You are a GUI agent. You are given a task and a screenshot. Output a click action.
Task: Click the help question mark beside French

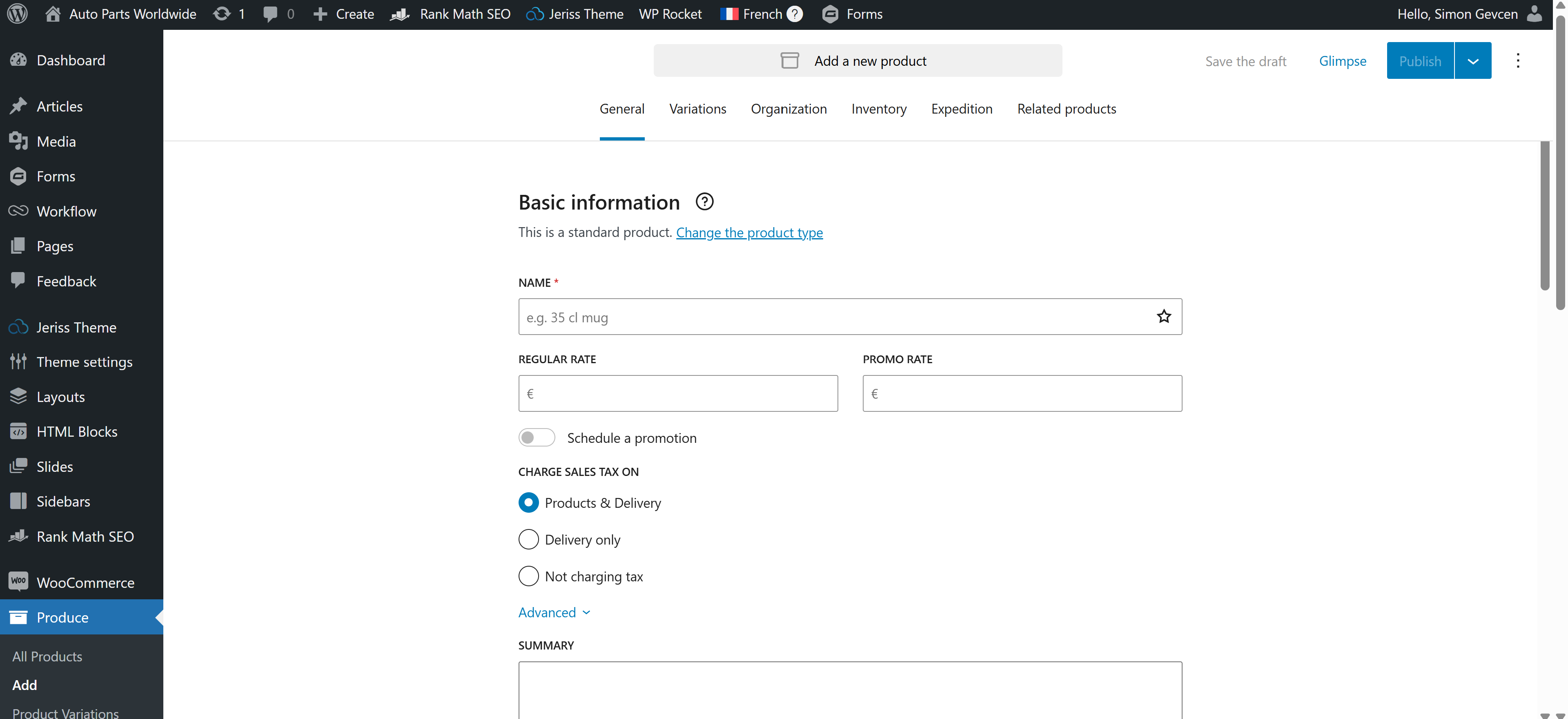point(794,13)
